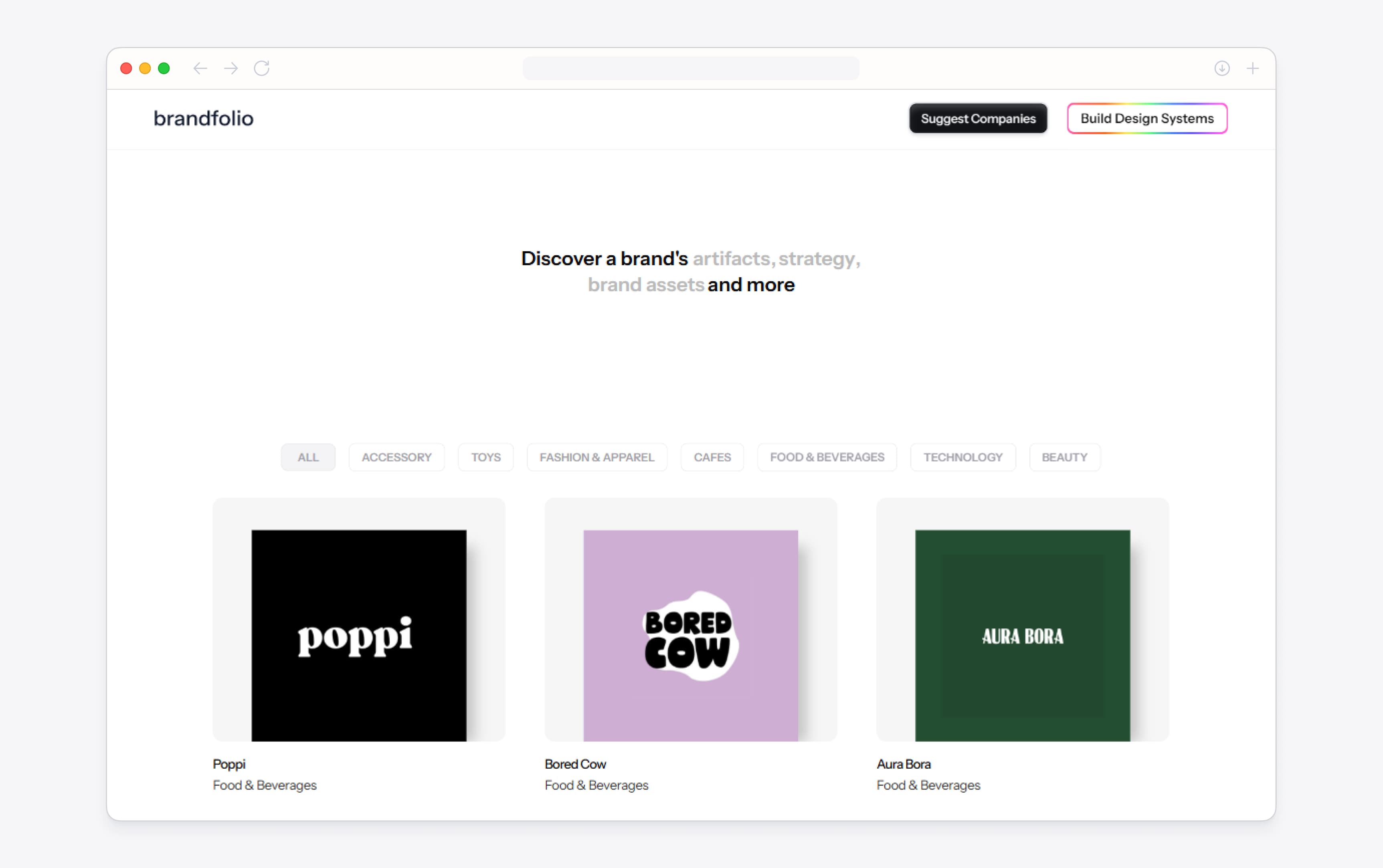Viewport: 1383px width, 868px height.
Task: Select FOOD & BEVERAGES filter
Action: [827, 457]
